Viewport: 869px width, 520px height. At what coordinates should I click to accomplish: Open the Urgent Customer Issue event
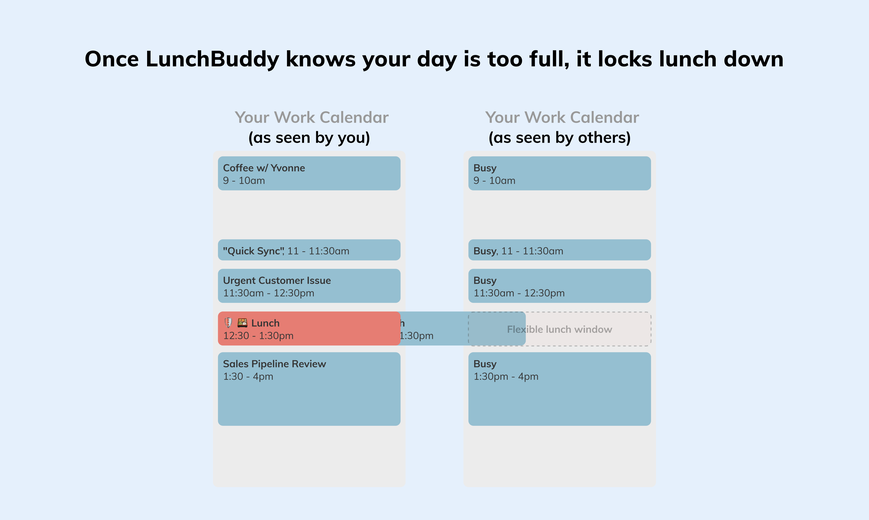[x=309, y=286]
